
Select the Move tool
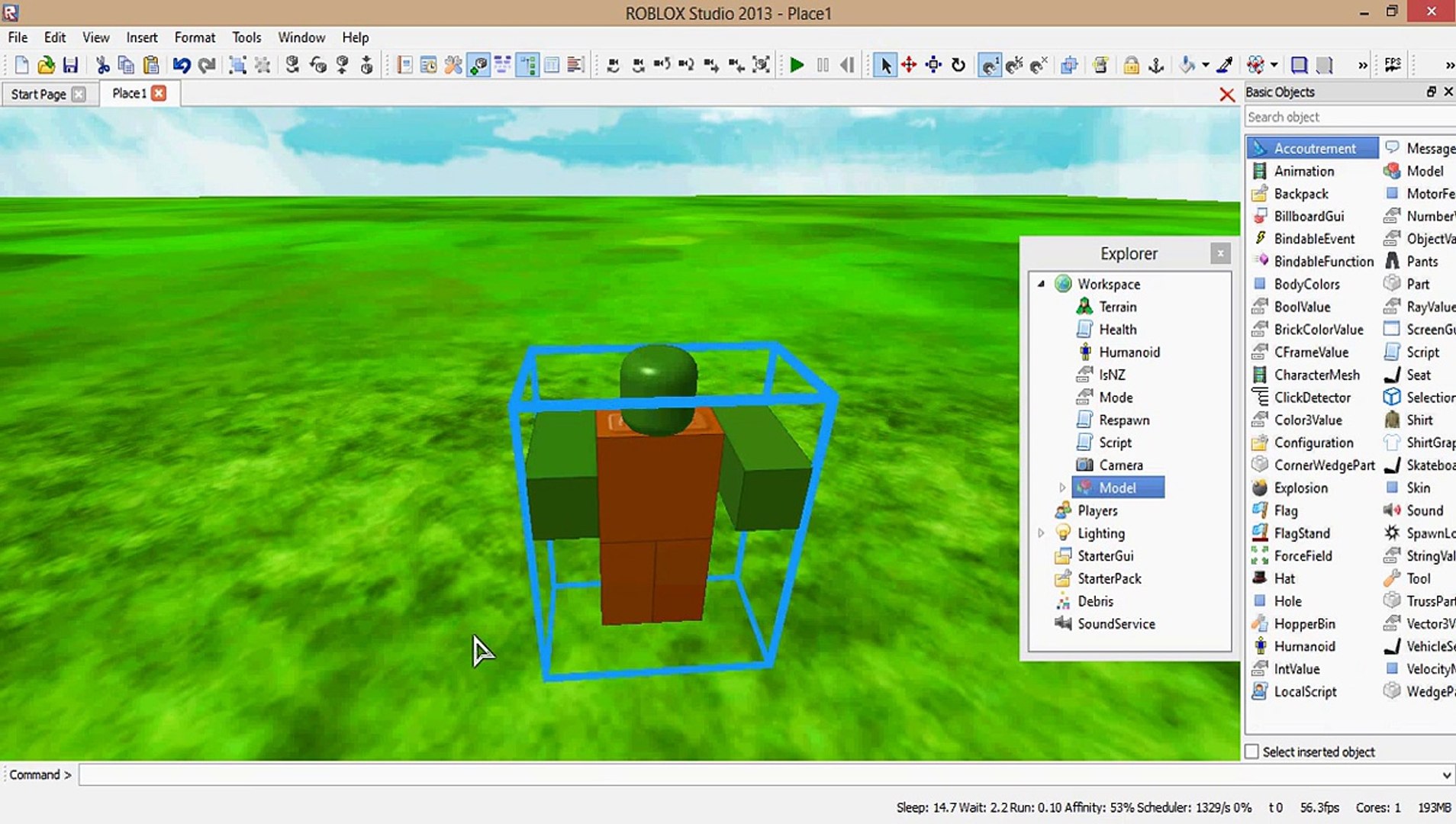tap(909, 66)
